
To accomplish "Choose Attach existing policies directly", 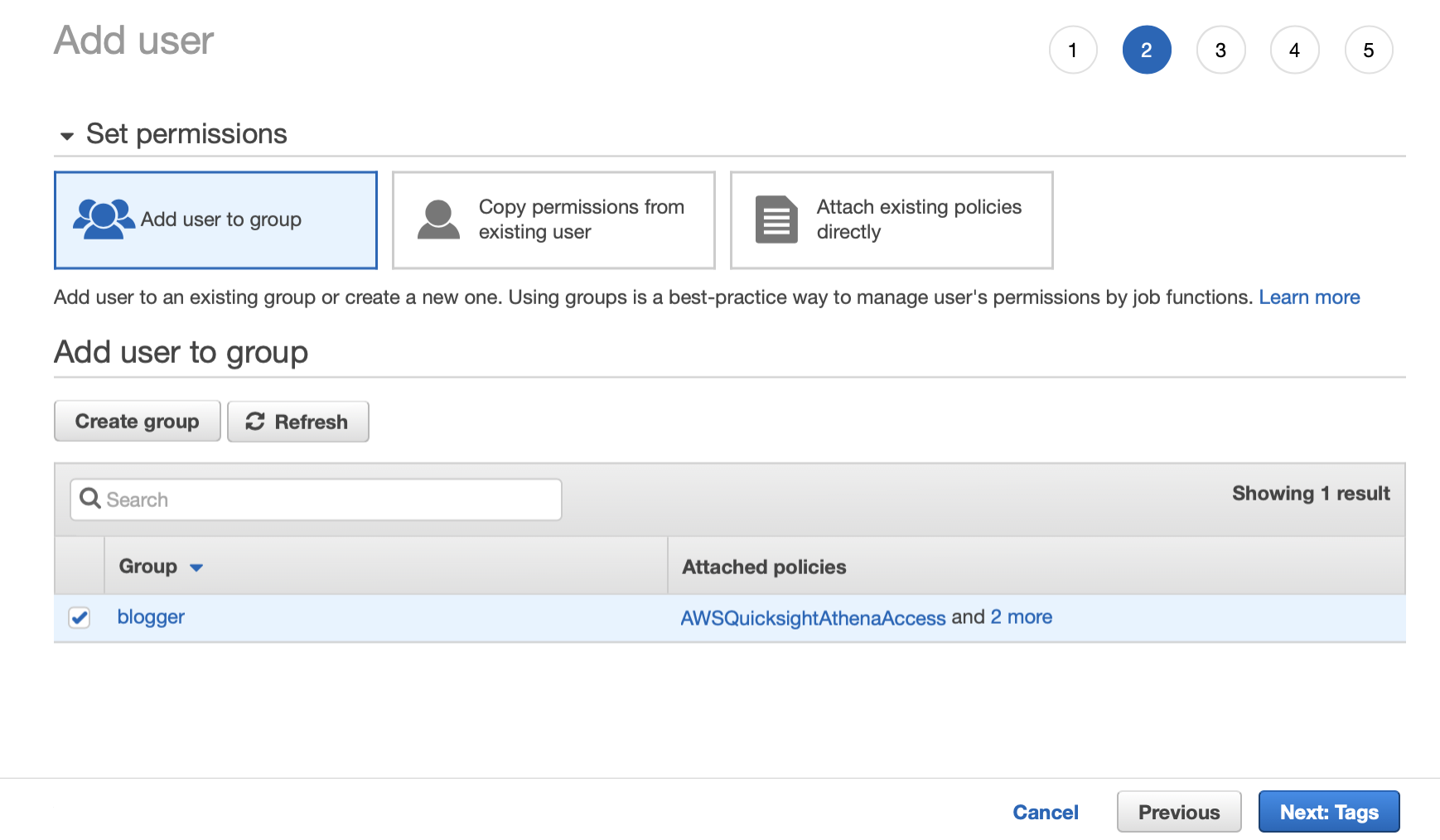I will pos(892,220).
